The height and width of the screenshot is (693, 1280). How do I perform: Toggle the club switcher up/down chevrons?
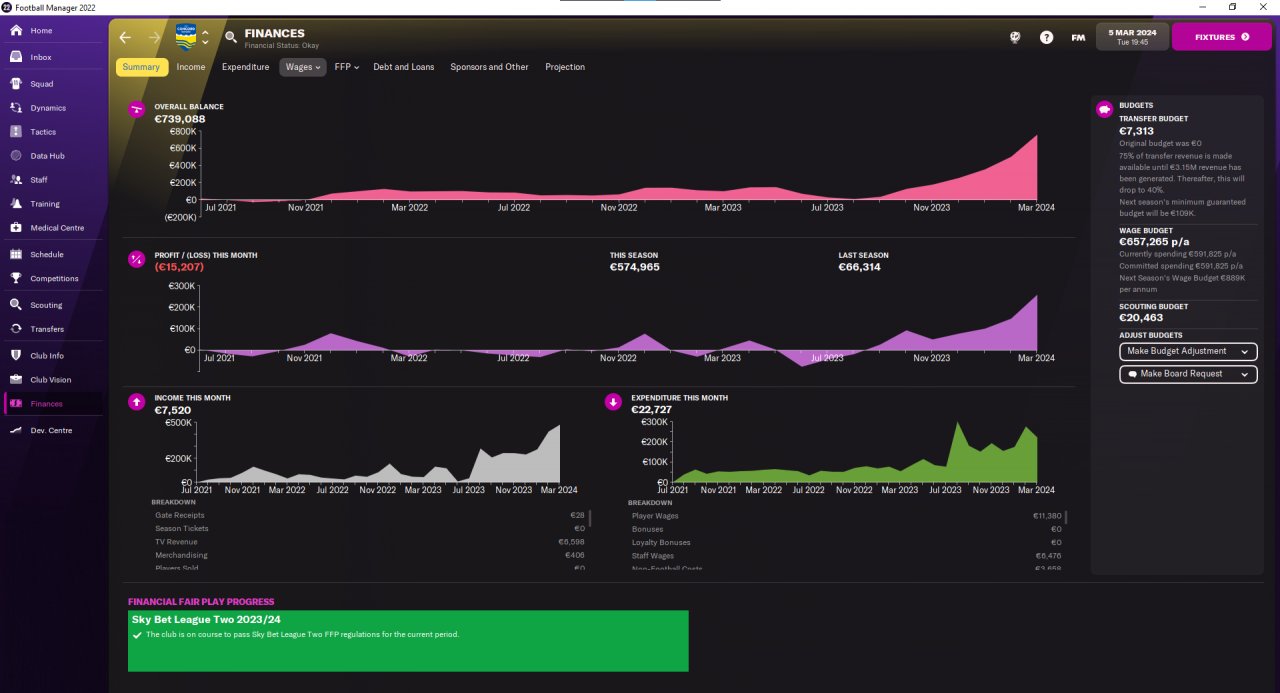point(205,37)
